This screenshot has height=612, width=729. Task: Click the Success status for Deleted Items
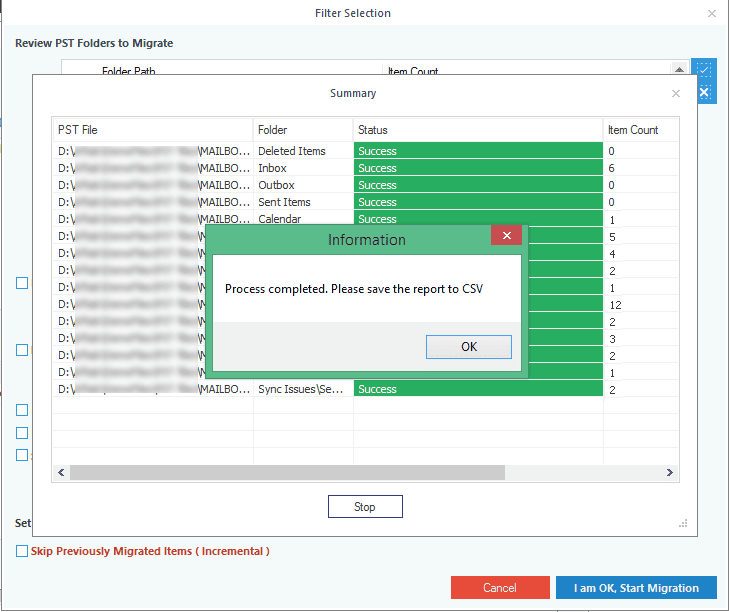478,151
